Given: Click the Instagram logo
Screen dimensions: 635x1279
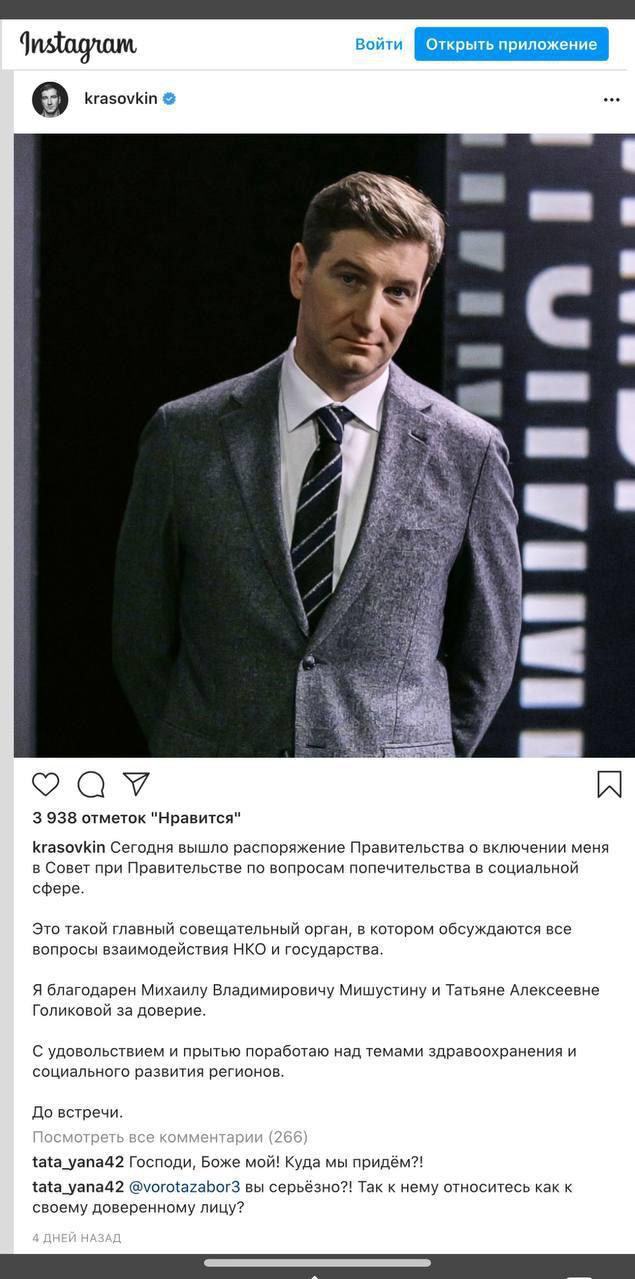Looking at the screenshot, I should point(78,45).
